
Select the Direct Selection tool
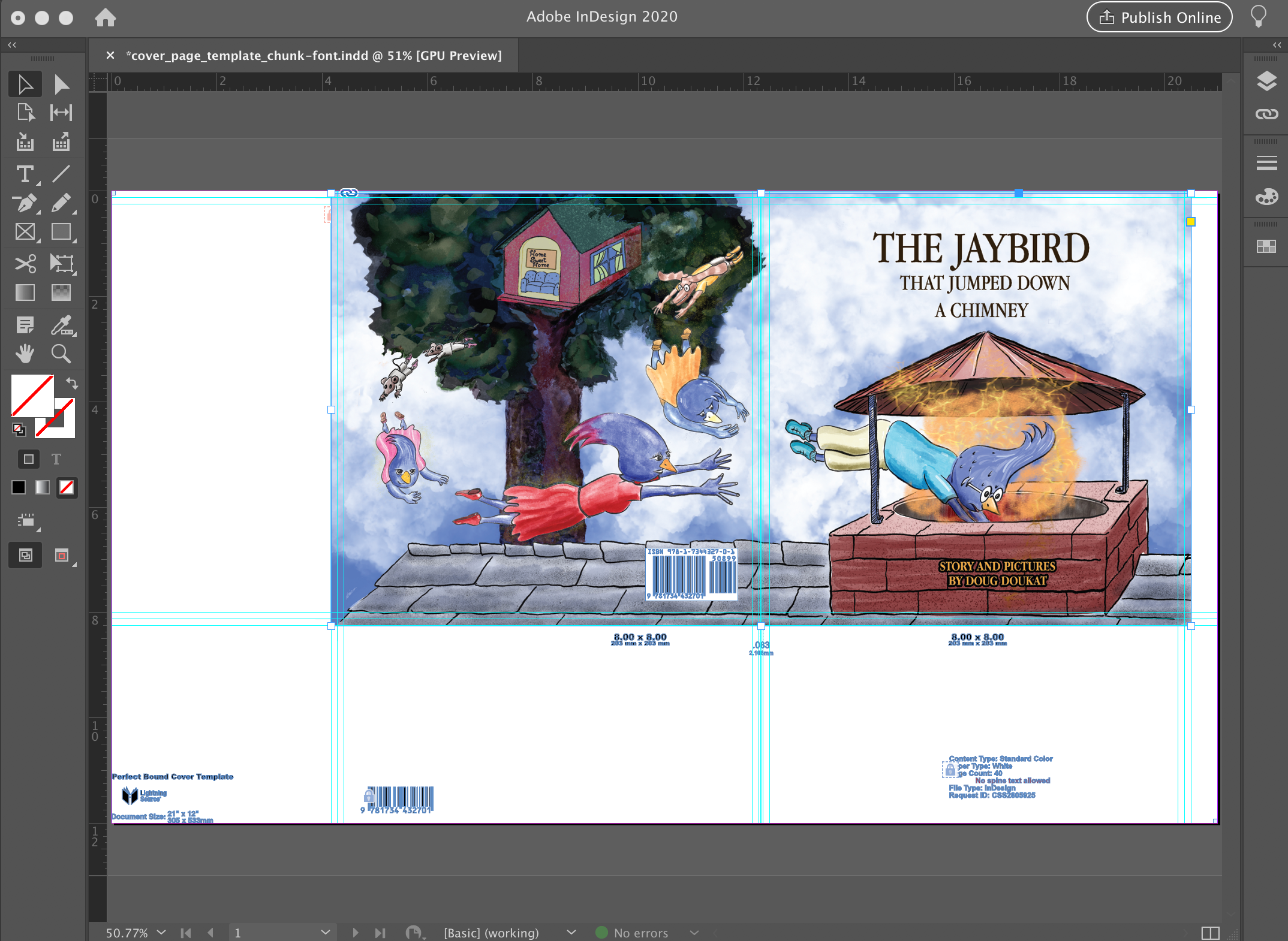[61, 85]
